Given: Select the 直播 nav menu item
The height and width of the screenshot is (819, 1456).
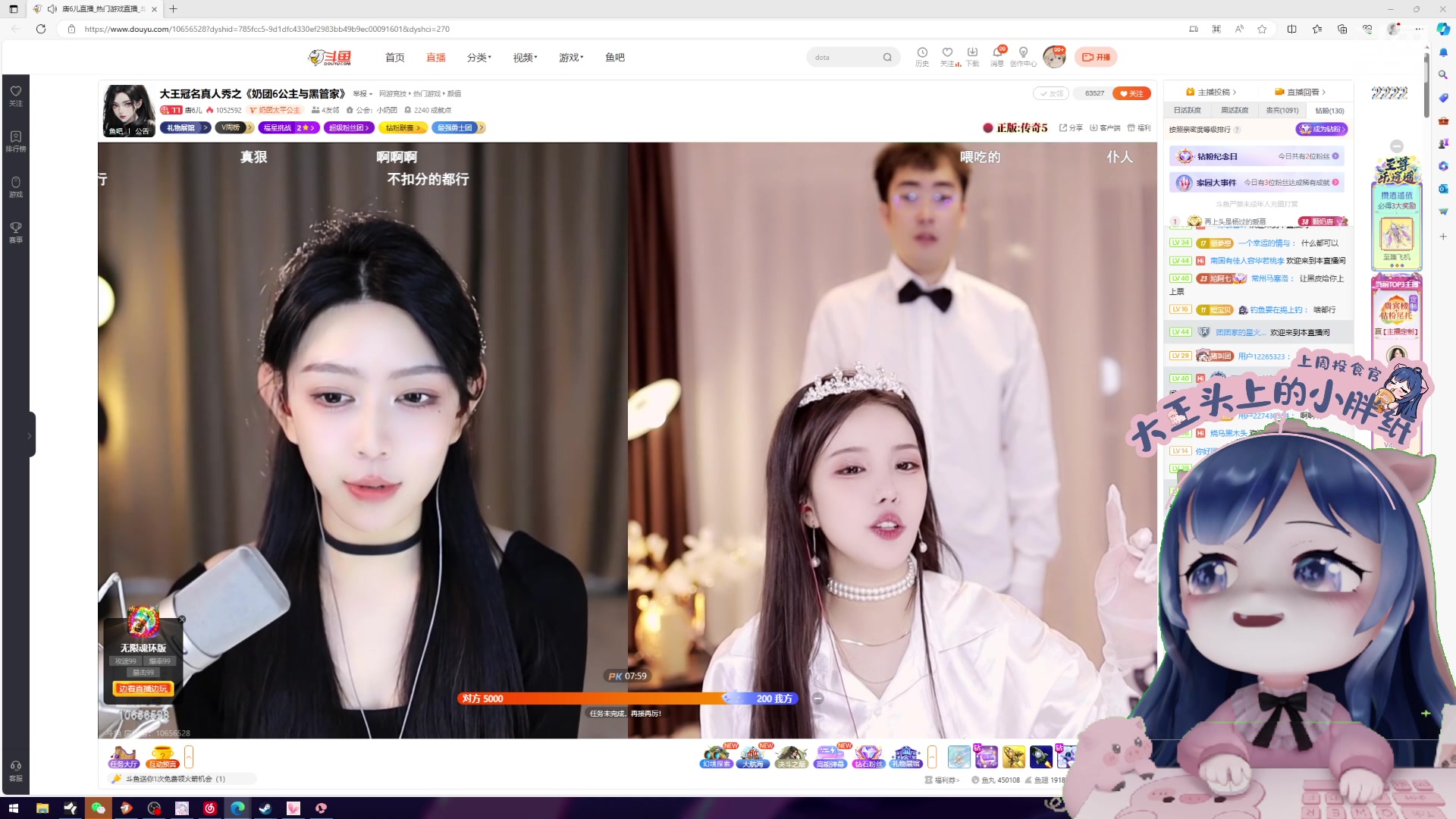Looking at the screenshot, I should click(x=435, y=58).
